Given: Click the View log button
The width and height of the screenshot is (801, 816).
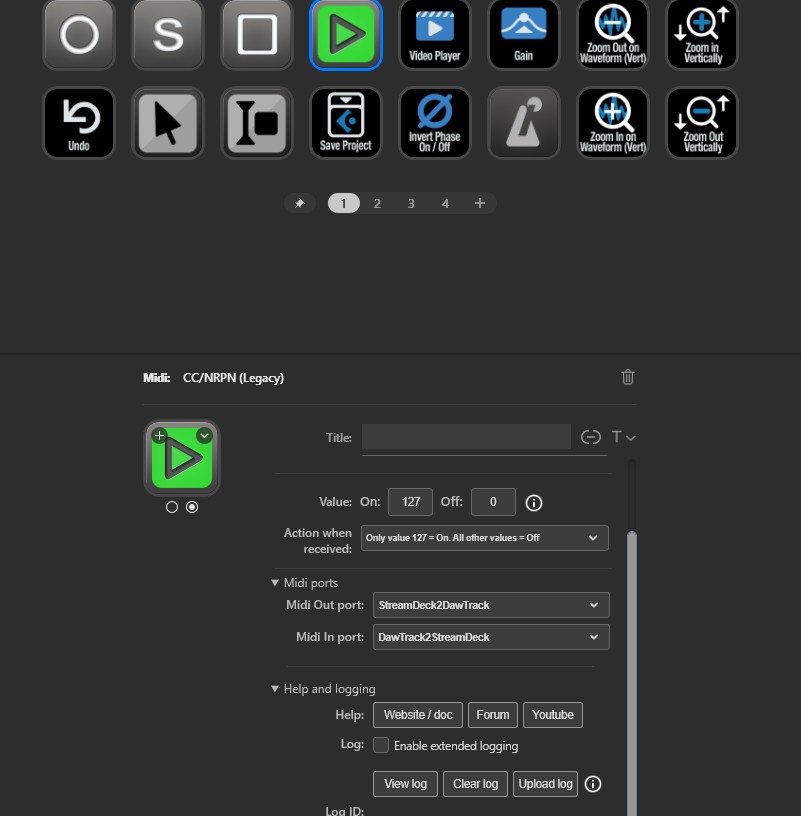Looking at the screenshot, I should 405,784.
